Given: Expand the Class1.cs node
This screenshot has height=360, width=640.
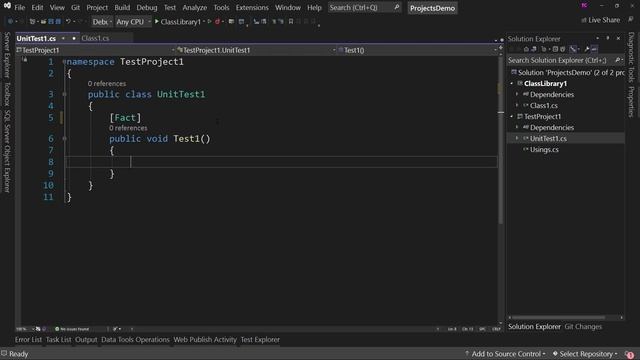Looking at the screenshot, I should (517, 105).
